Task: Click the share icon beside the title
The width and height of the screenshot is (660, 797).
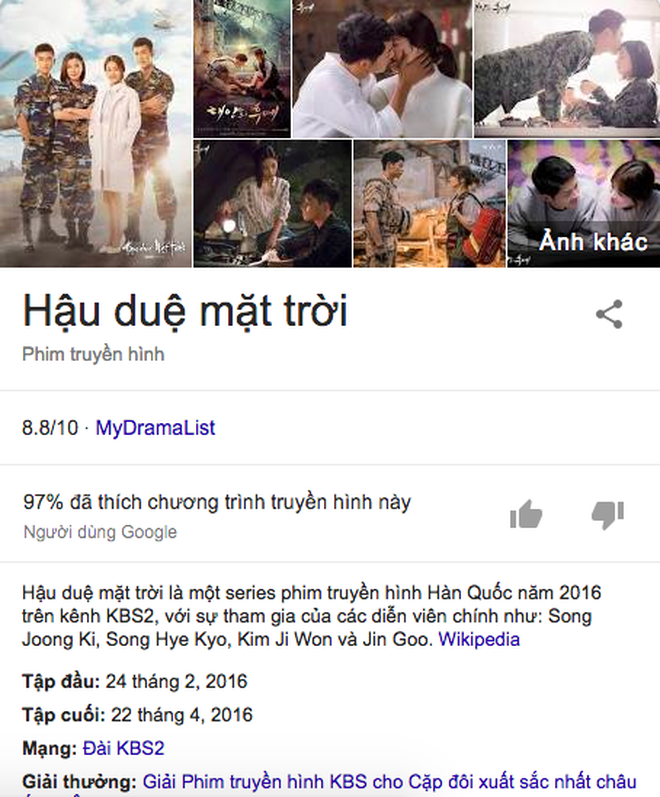Action: [609, 314]
